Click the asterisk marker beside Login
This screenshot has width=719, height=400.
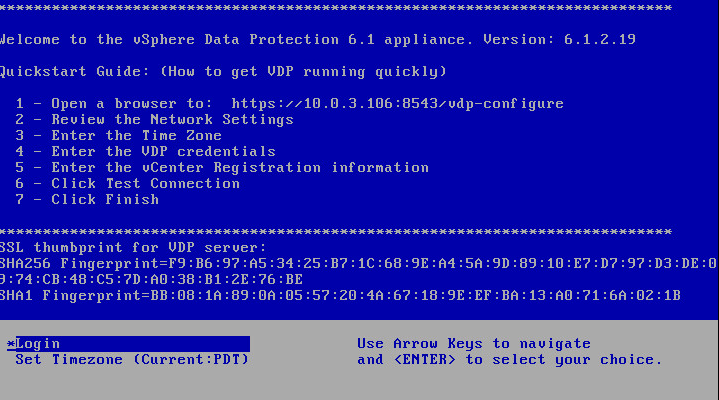tap(10, 344)
